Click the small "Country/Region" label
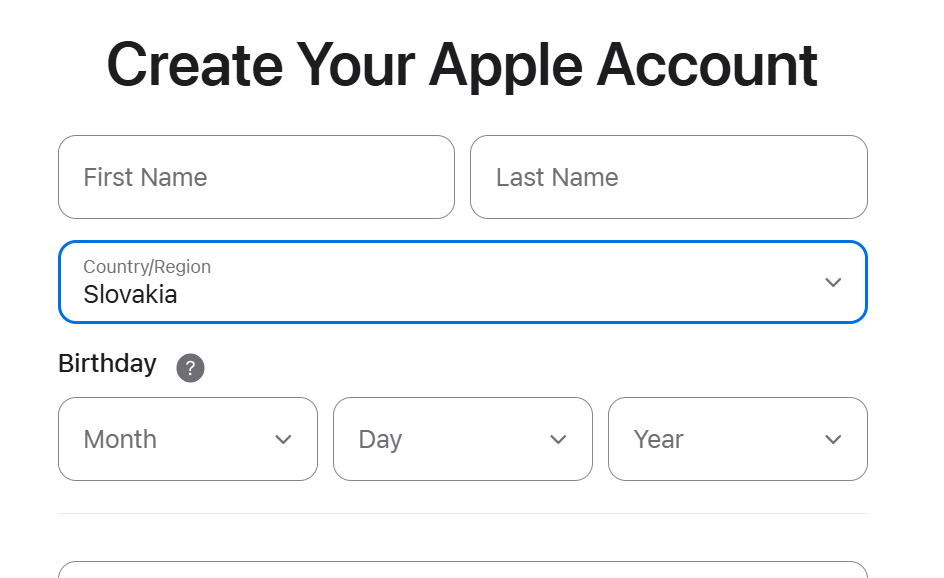This screenshot has width=944, height=578. tap(147, 267)
